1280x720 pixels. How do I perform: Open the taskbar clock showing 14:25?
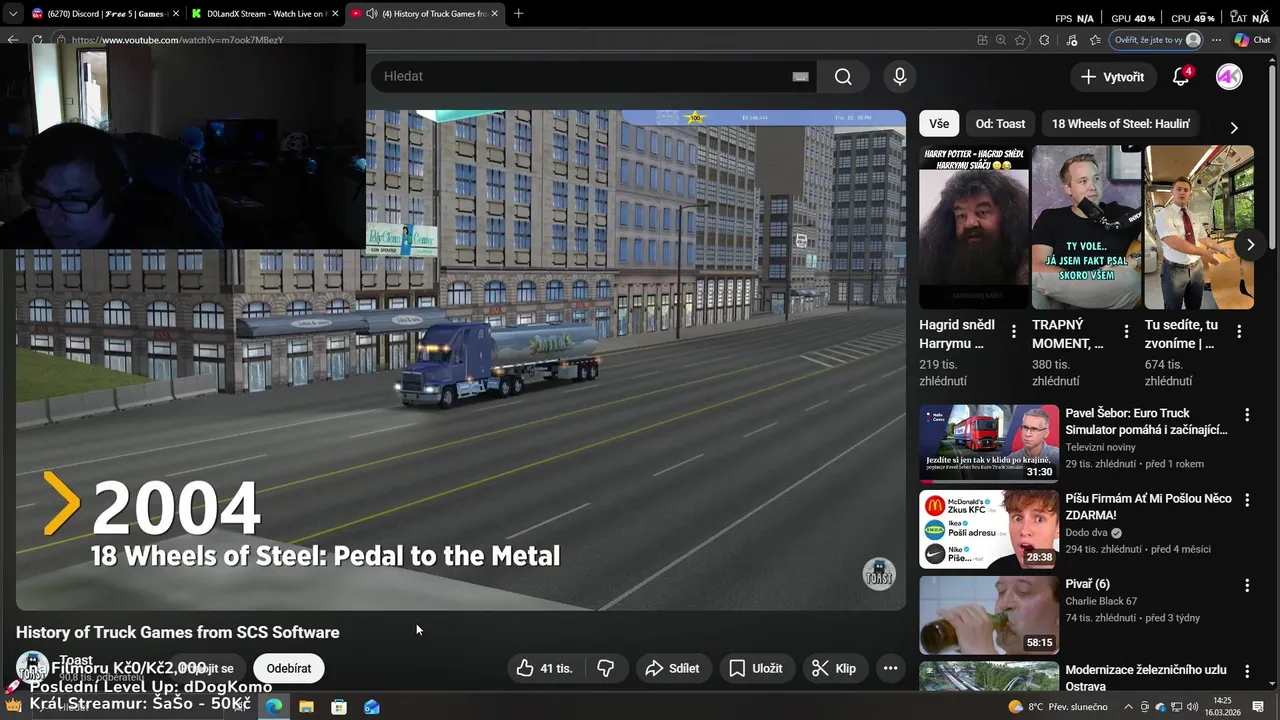(1223, 706)
